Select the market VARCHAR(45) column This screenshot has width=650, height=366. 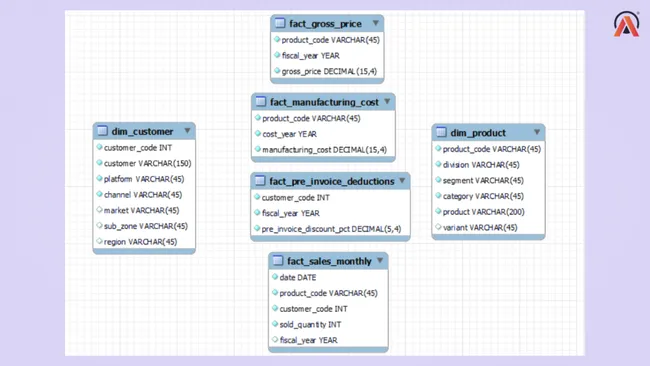click(x=144, y=211)
